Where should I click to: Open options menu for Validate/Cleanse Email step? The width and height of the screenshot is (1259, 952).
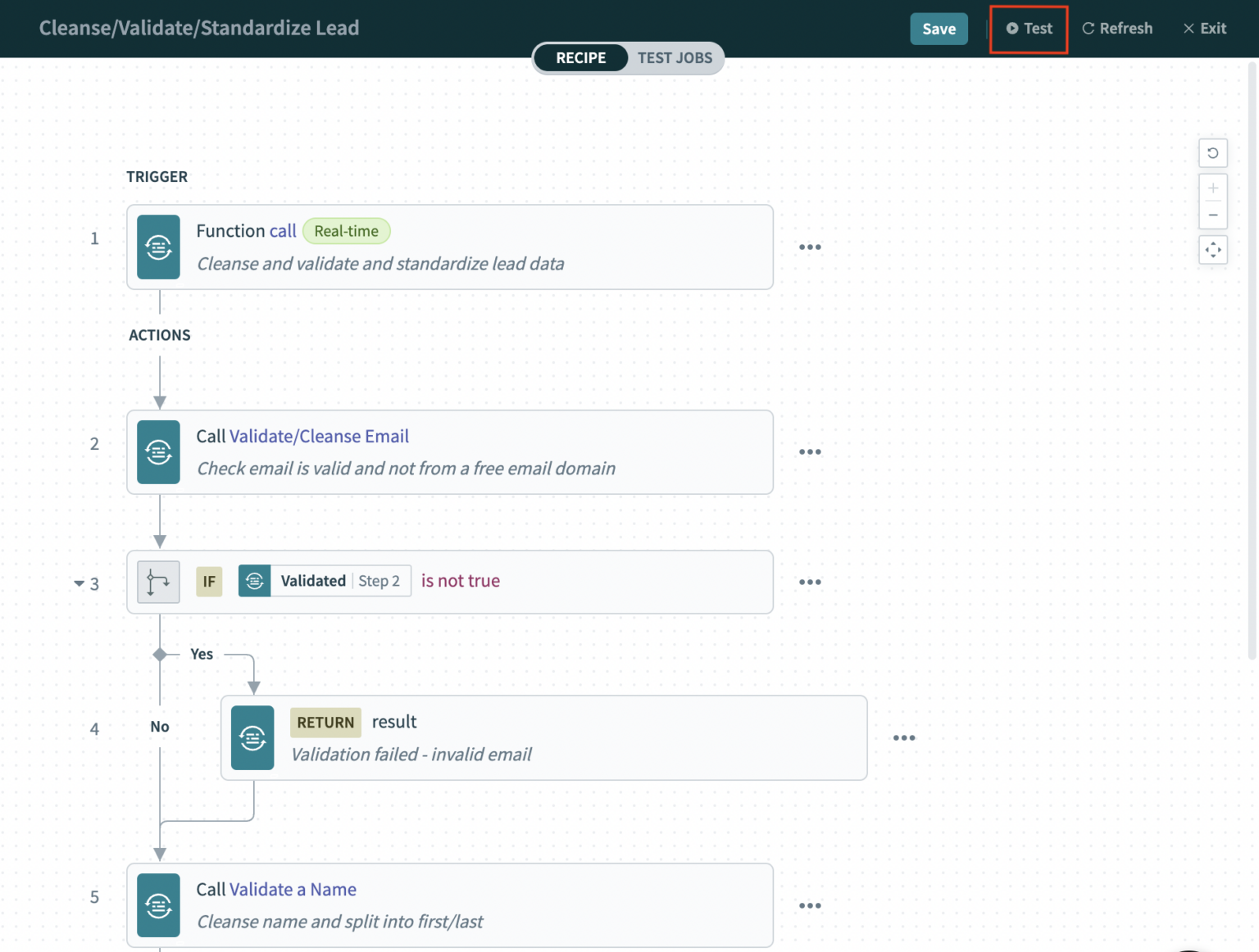coord(810,451)
